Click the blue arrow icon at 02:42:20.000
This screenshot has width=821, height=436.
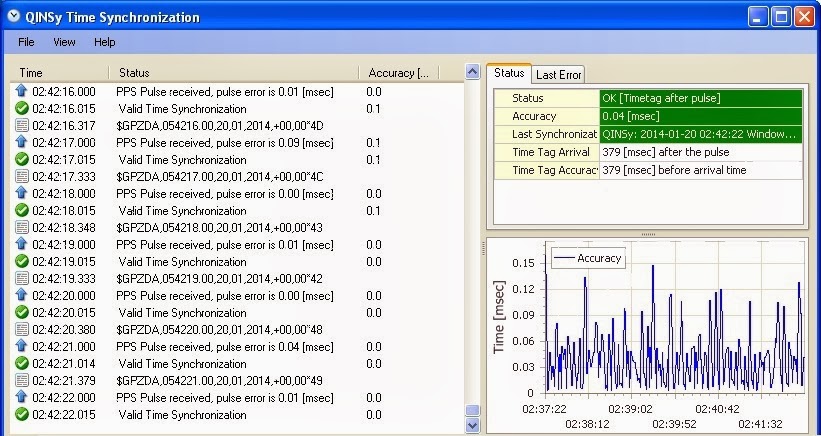point(21,295)
